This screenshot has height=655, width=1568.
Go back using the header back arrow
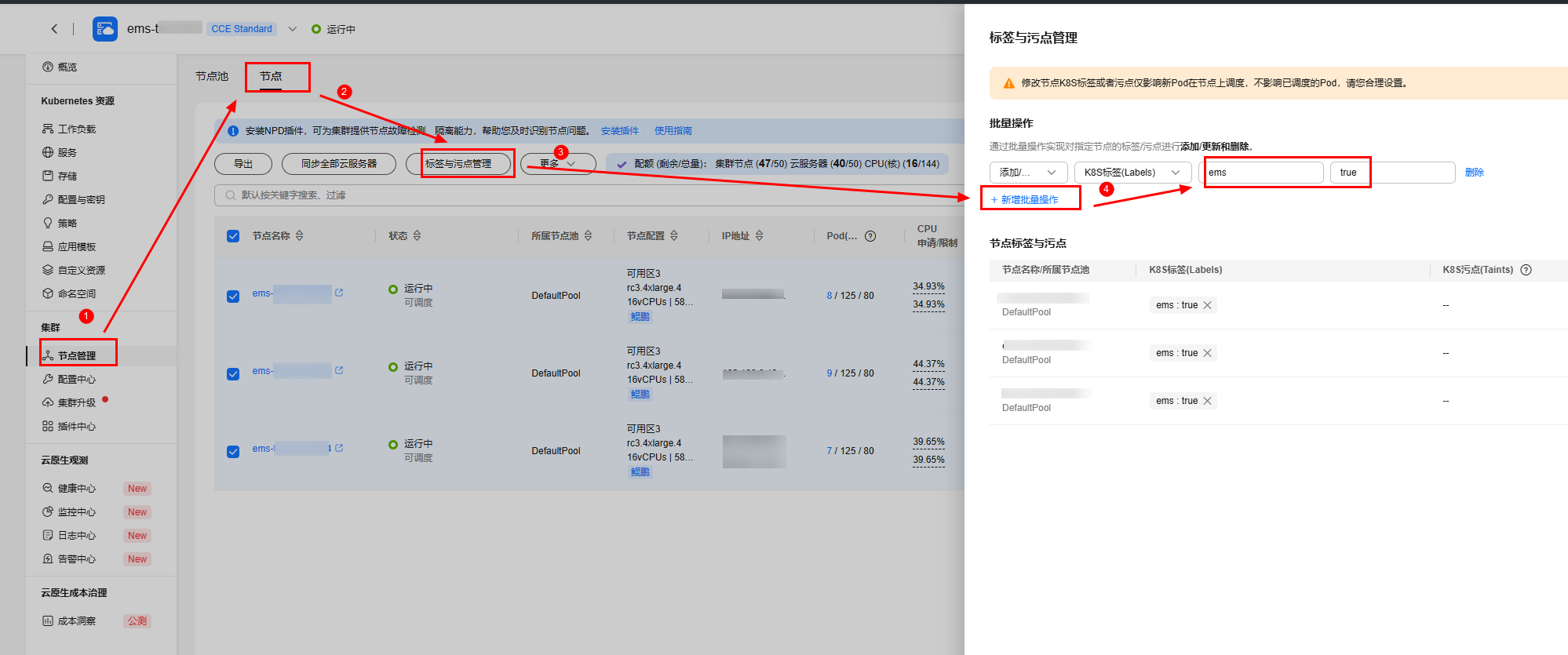(x=54, y=29)
